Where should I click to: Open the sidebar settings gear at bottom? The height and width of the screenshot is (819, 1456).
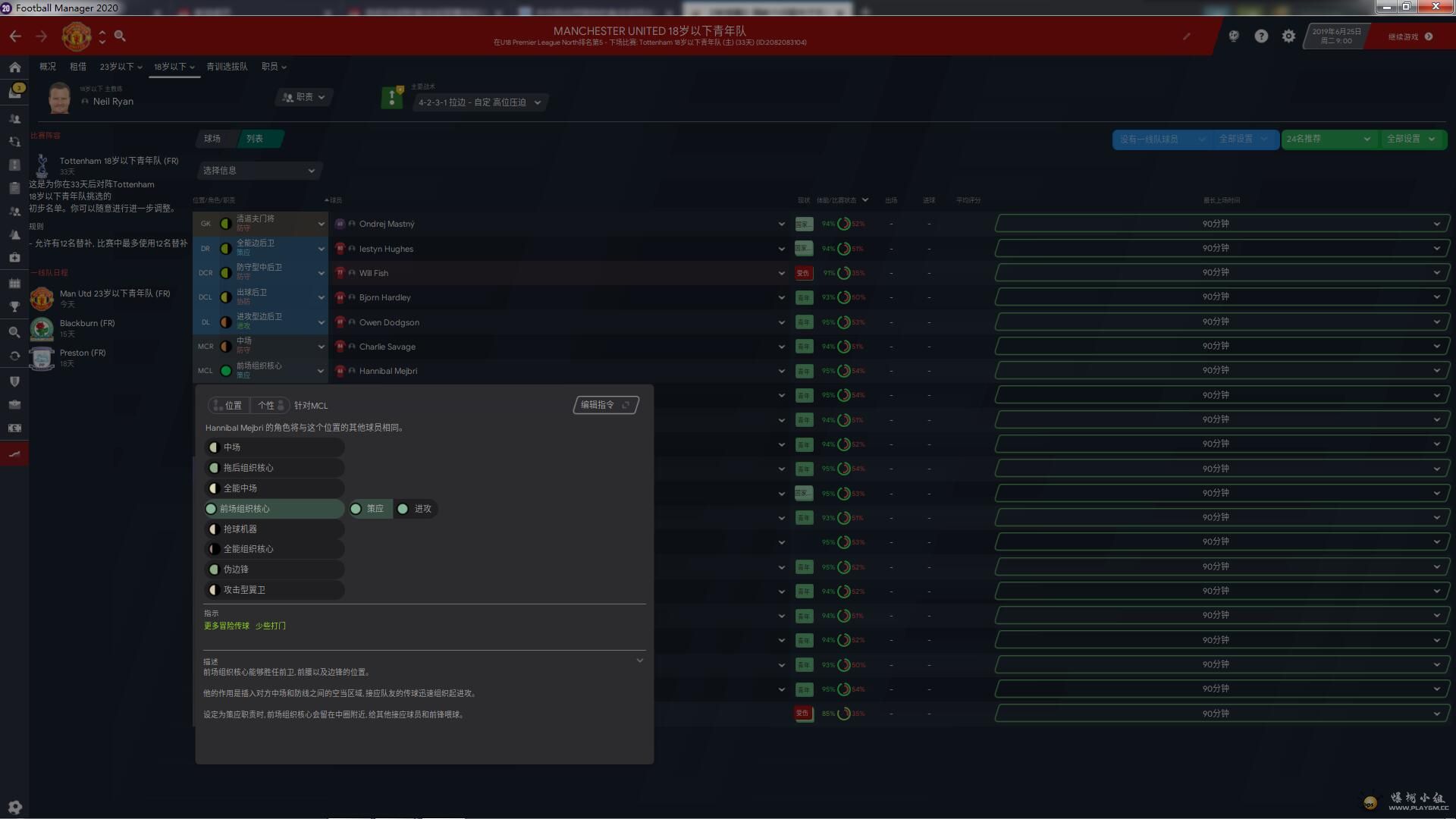coord(14,807)
